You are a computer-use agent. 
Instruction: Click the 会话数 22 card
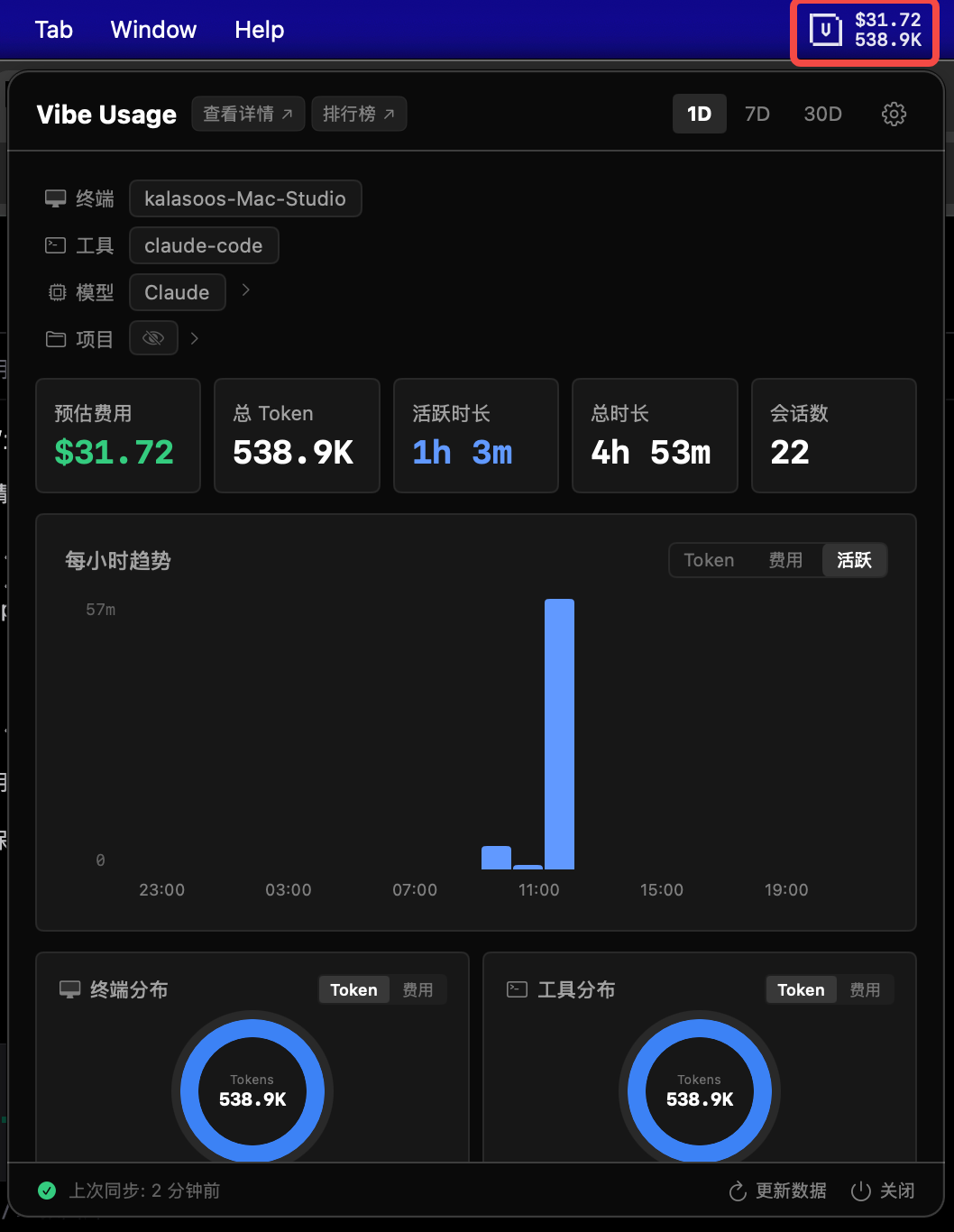coord(834,436)
